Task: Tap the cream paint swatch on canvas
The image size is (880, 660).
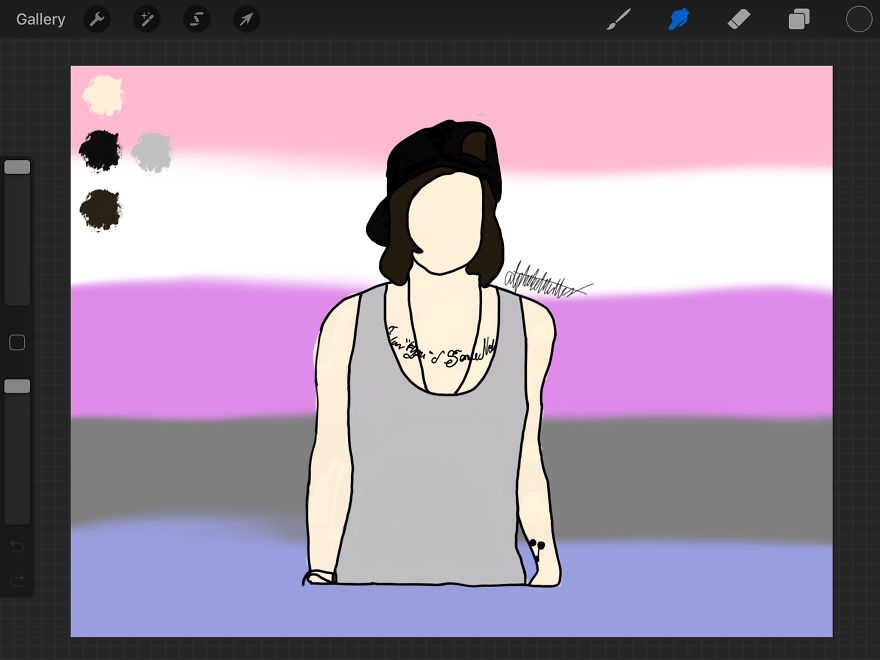Action: pos(101,95)
